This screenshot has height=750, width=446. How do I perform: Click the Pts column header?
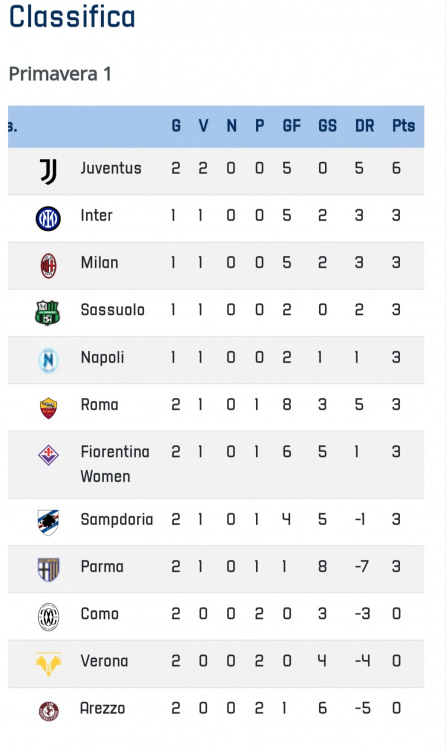coord(403,126)
